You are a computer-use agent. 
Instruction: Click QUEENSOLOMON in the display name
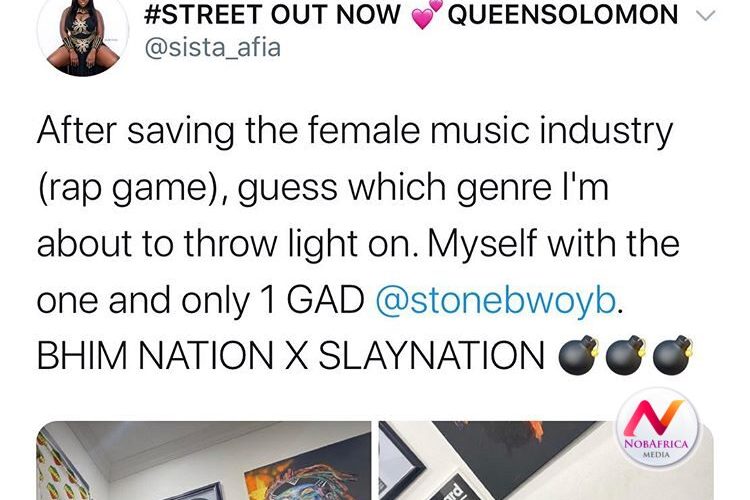point(562,14)
